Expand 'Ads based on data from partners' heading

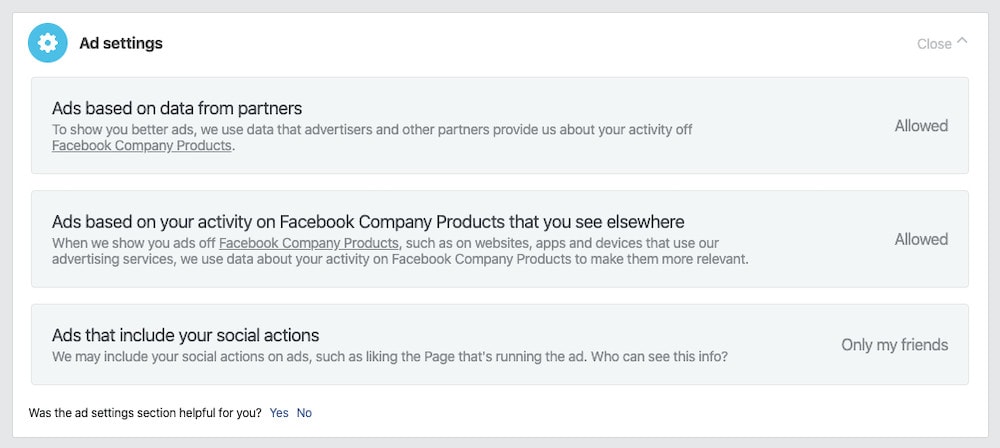click(177, 108)
